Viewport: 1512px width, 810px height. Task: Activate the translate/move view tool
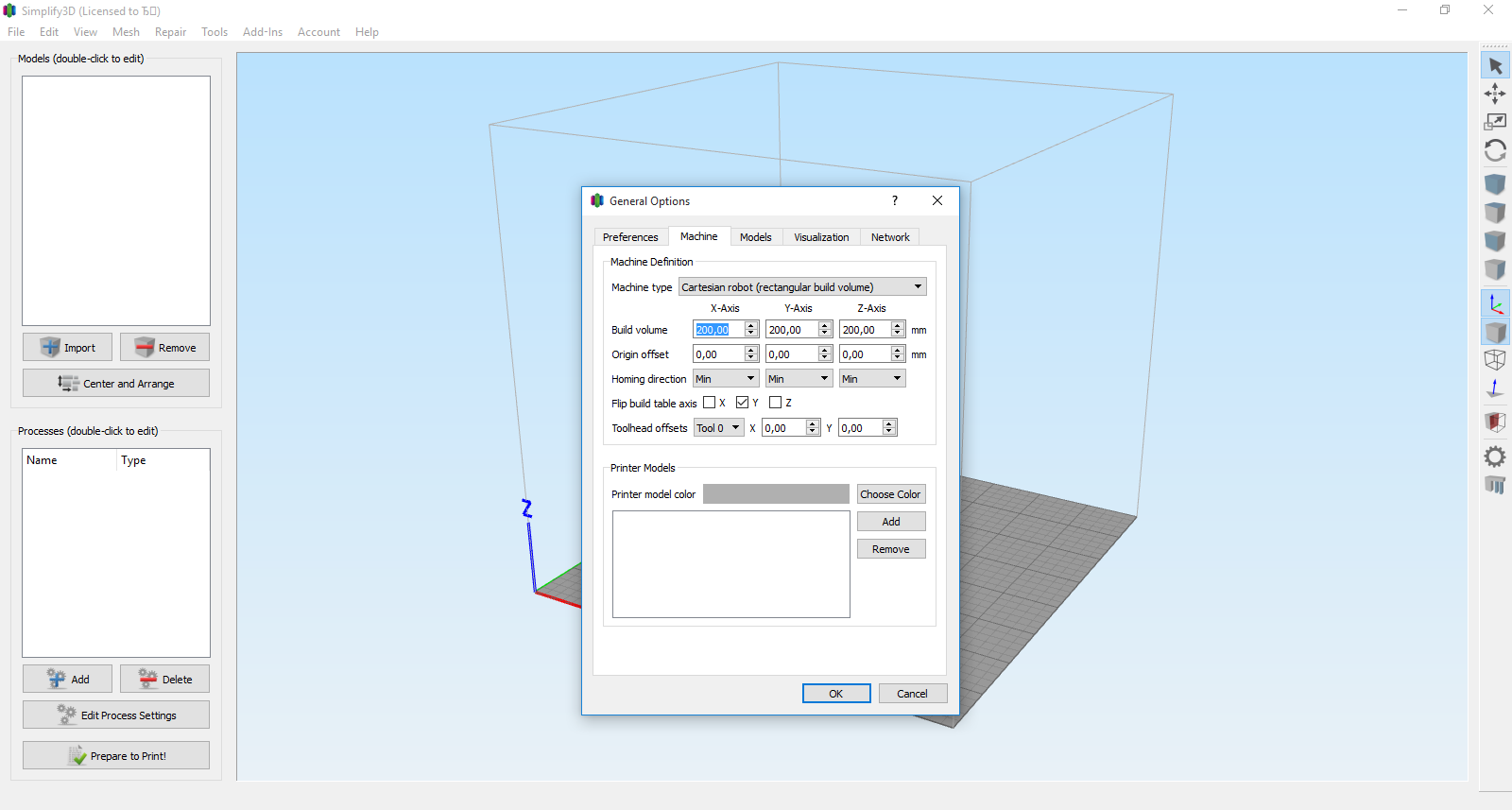pos(1495,94)
